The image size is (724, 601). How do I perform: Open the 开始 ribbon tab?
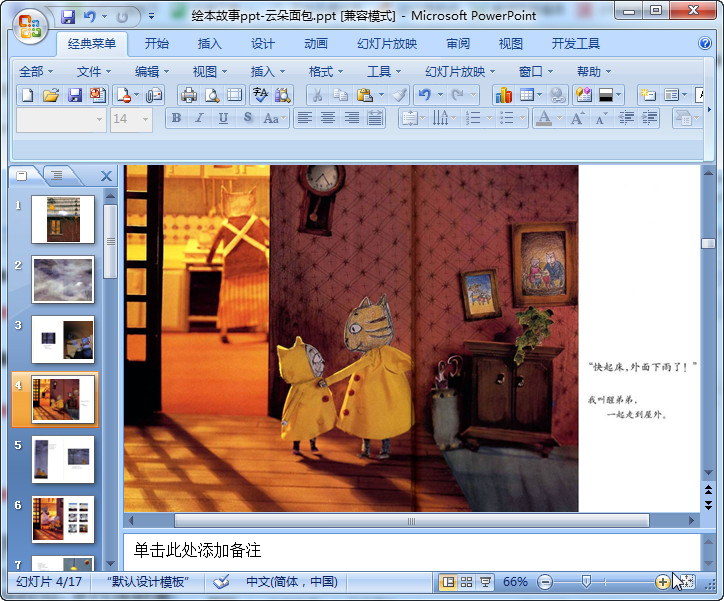coord(157,43)
